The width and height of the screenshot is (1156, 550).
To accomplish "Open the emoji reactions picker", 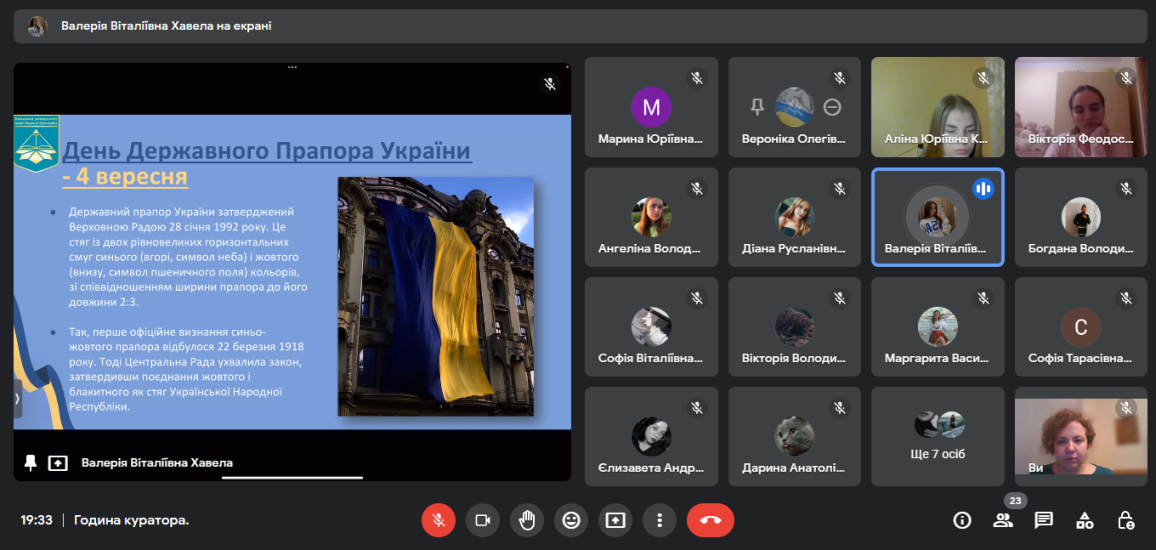I will pyautogui.click(x=571, y=520).
